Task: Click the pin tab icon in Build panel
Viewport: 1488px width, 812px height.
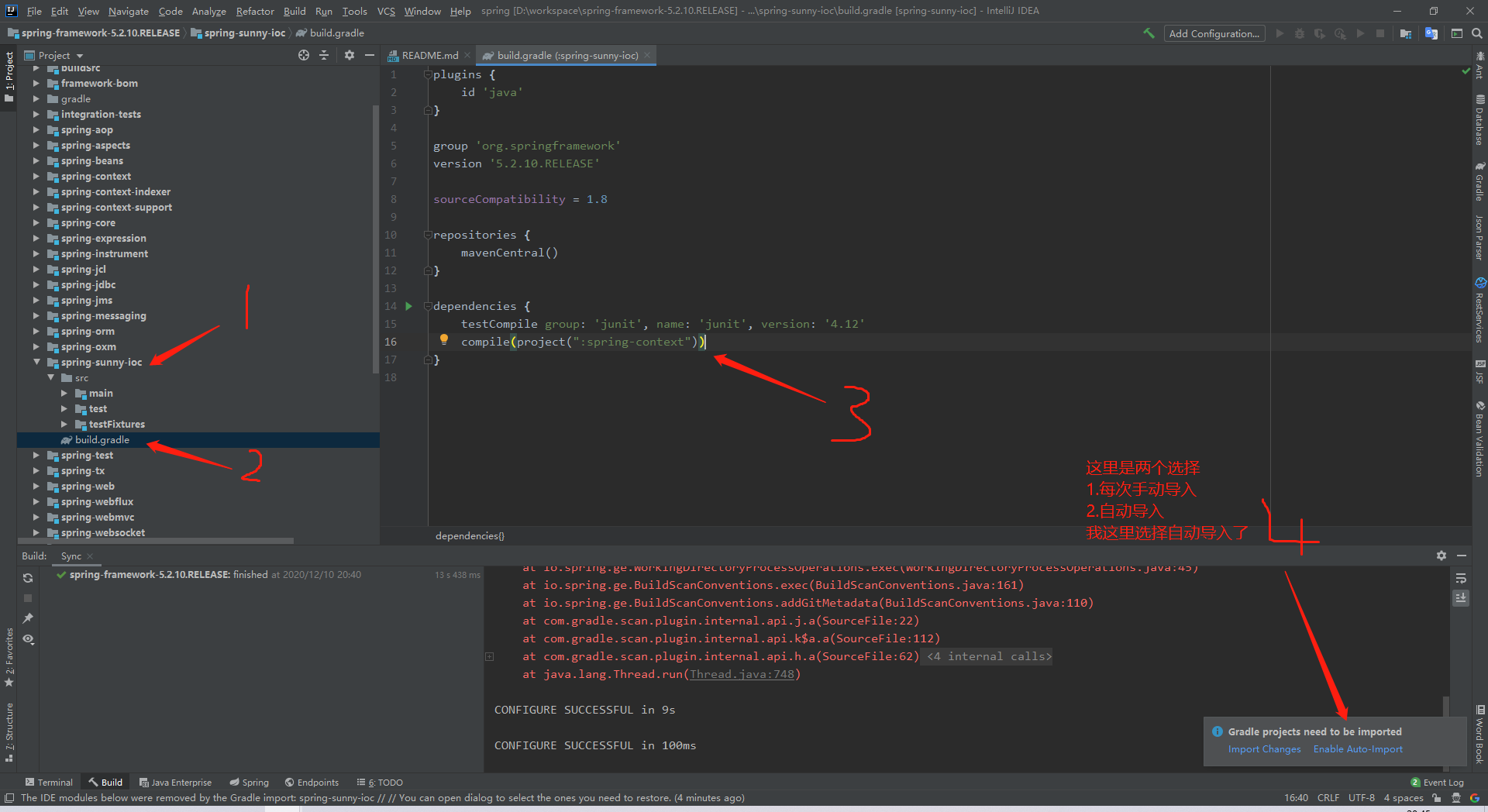Action: [x=28, y=618]
